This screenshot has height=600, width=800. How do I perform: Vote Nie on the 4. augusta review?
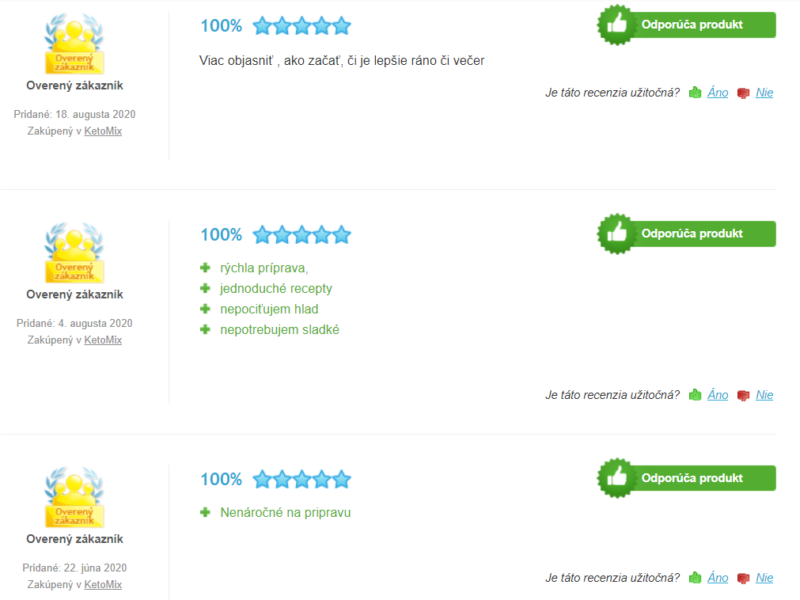(764, 395)
